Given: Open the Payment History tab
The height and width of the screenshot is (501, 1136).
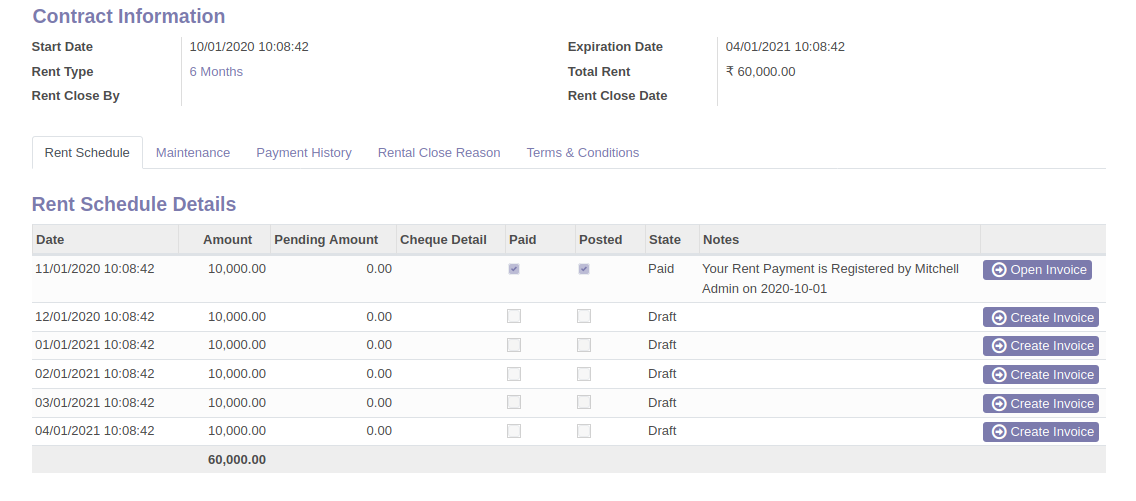Looking at the screenshot, I should pos(304,153).
